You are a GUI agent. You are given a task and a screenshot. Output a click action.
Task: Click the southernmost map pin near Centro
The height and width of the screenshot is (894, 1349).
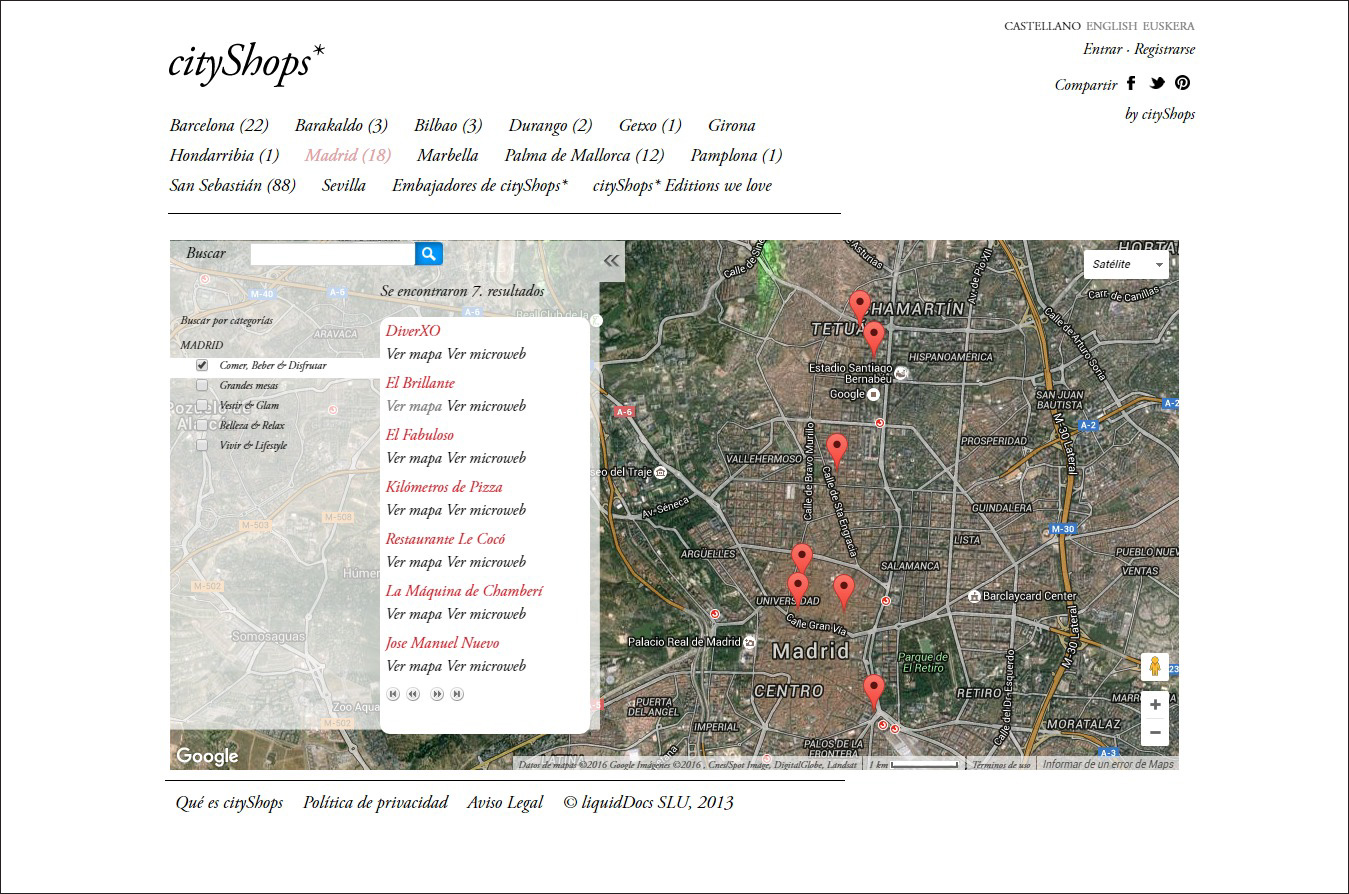click(x=874, y=691)
